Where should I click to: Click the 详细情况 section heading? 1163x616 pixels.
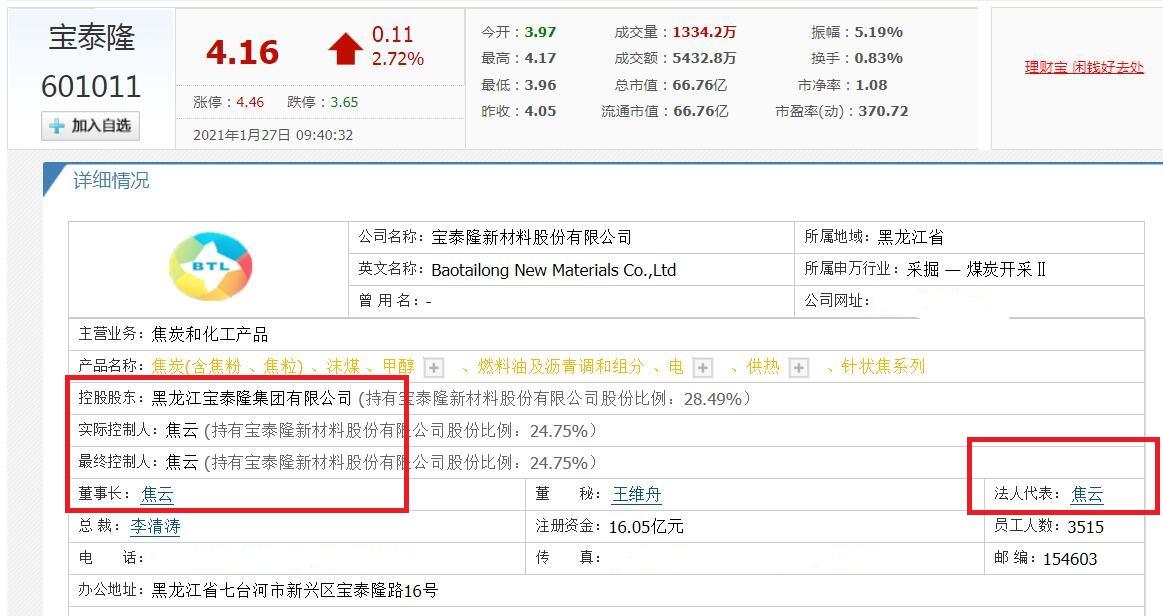pyautogui.click(x=111, y=180)
